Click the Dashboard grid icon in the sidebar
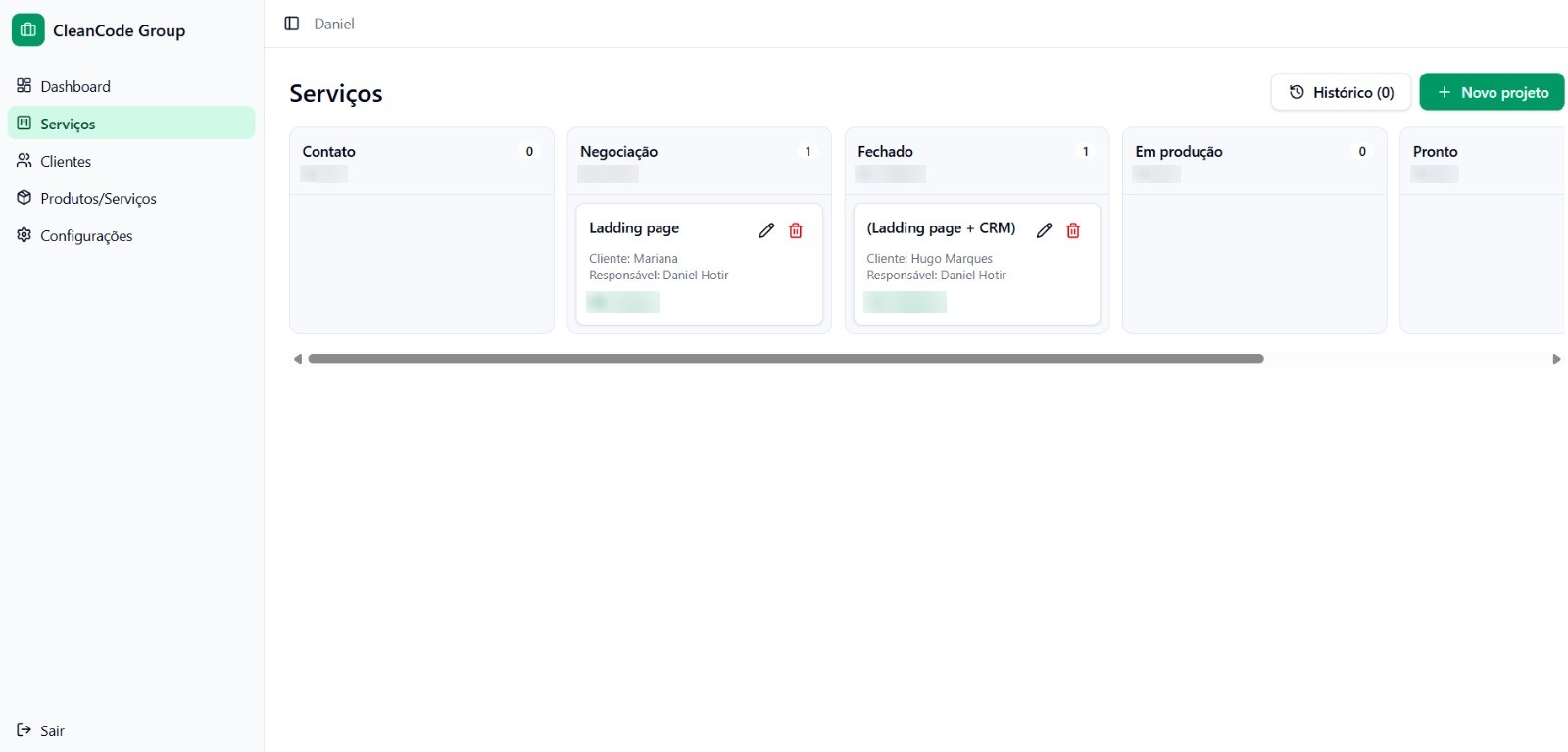 pos(24,86)
